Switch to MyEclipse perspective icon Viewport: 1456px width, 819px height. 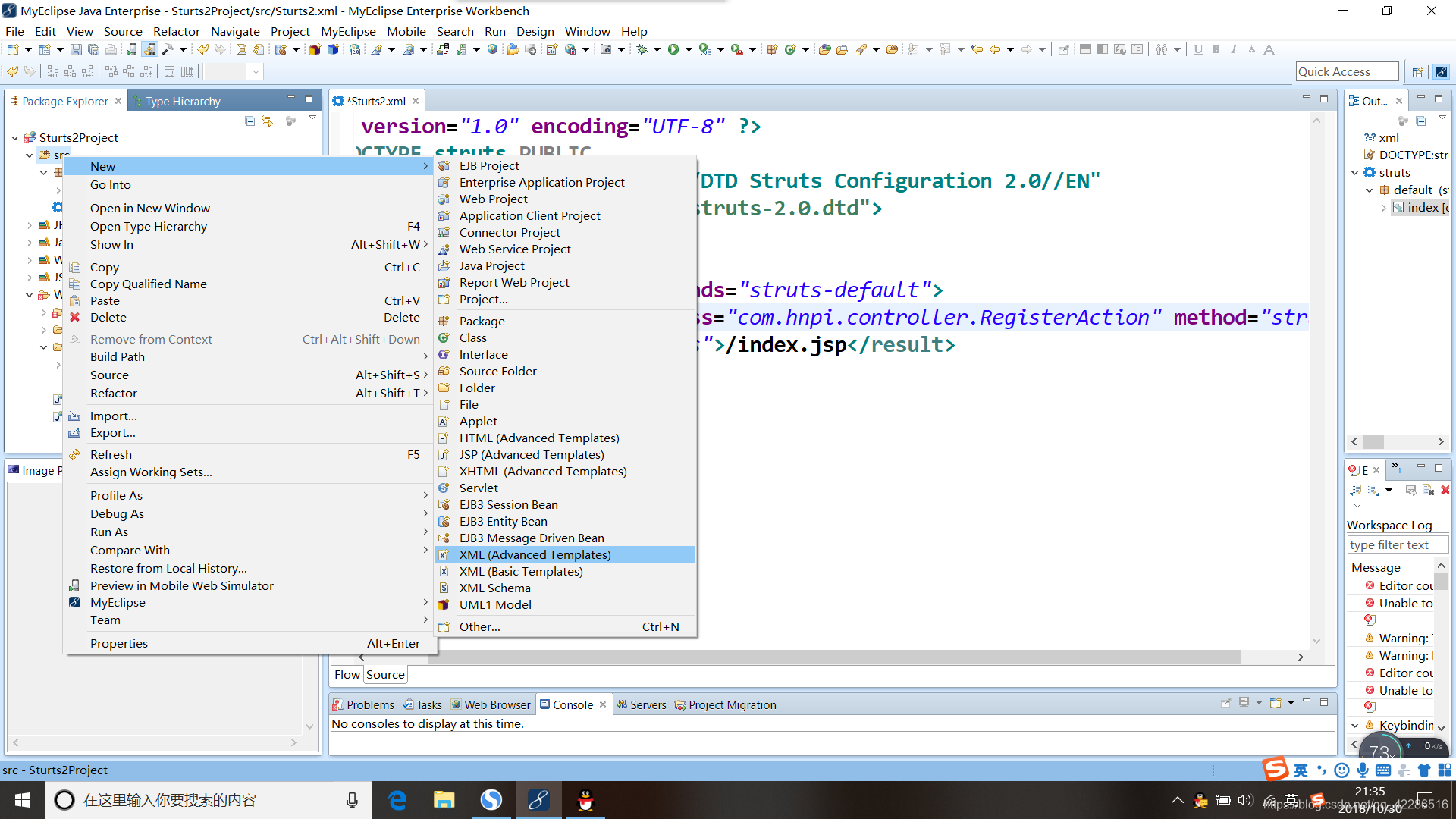click(1441, 72)
